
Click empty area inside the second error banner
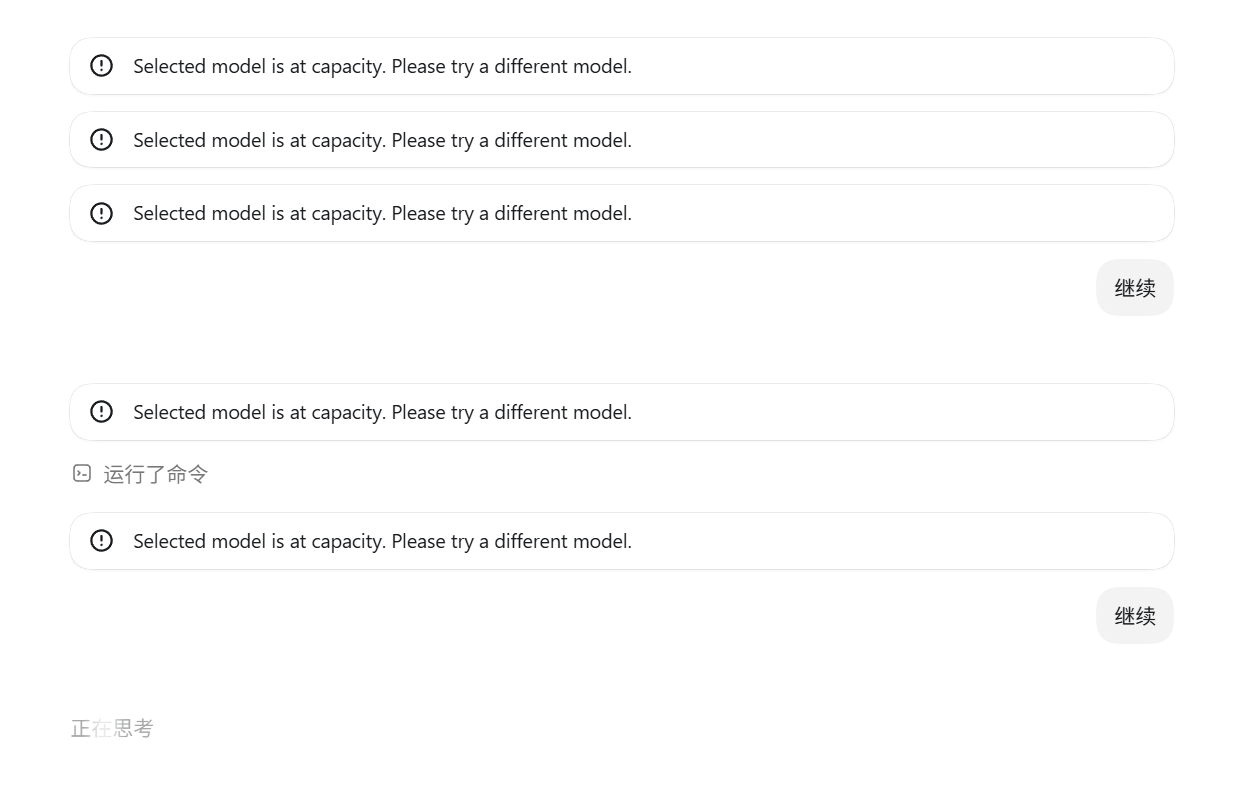pos(900,140)
